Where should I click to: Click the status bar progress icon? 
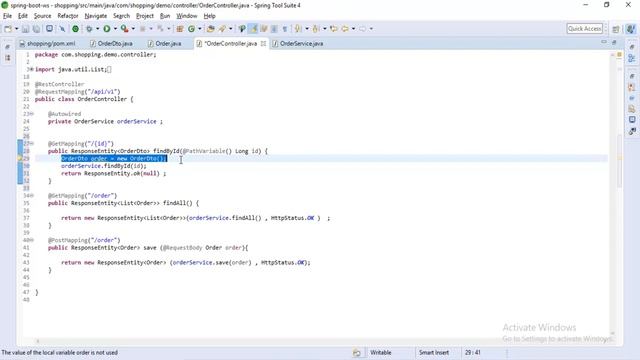pyautogui.click(x=357, y=353)
